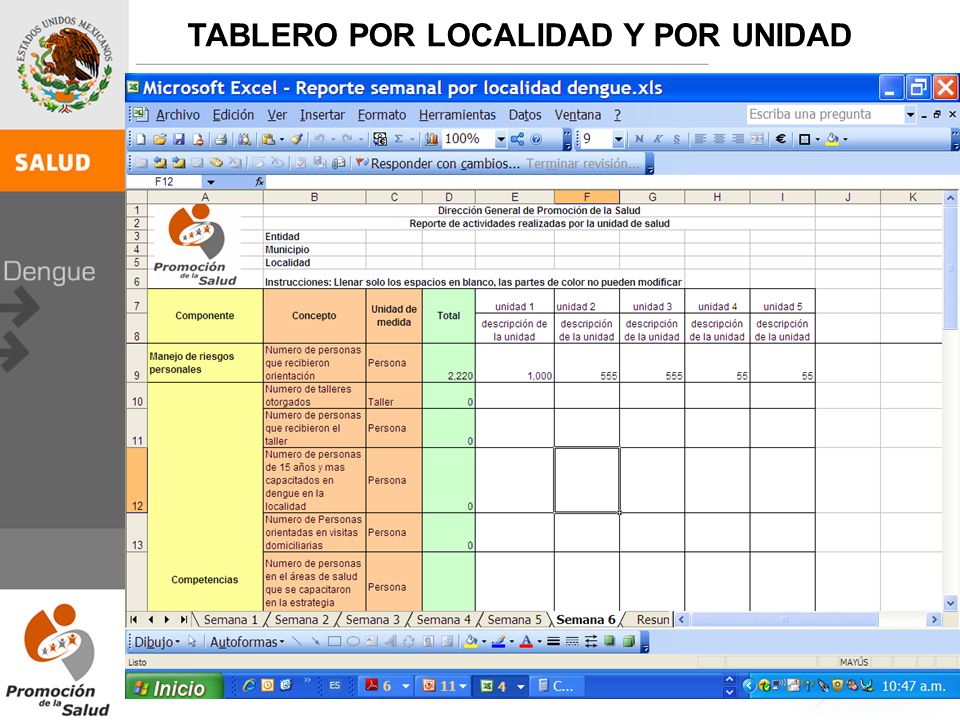
Task: Select column F header
Action: pyautogui.click(x=587, y=197)
